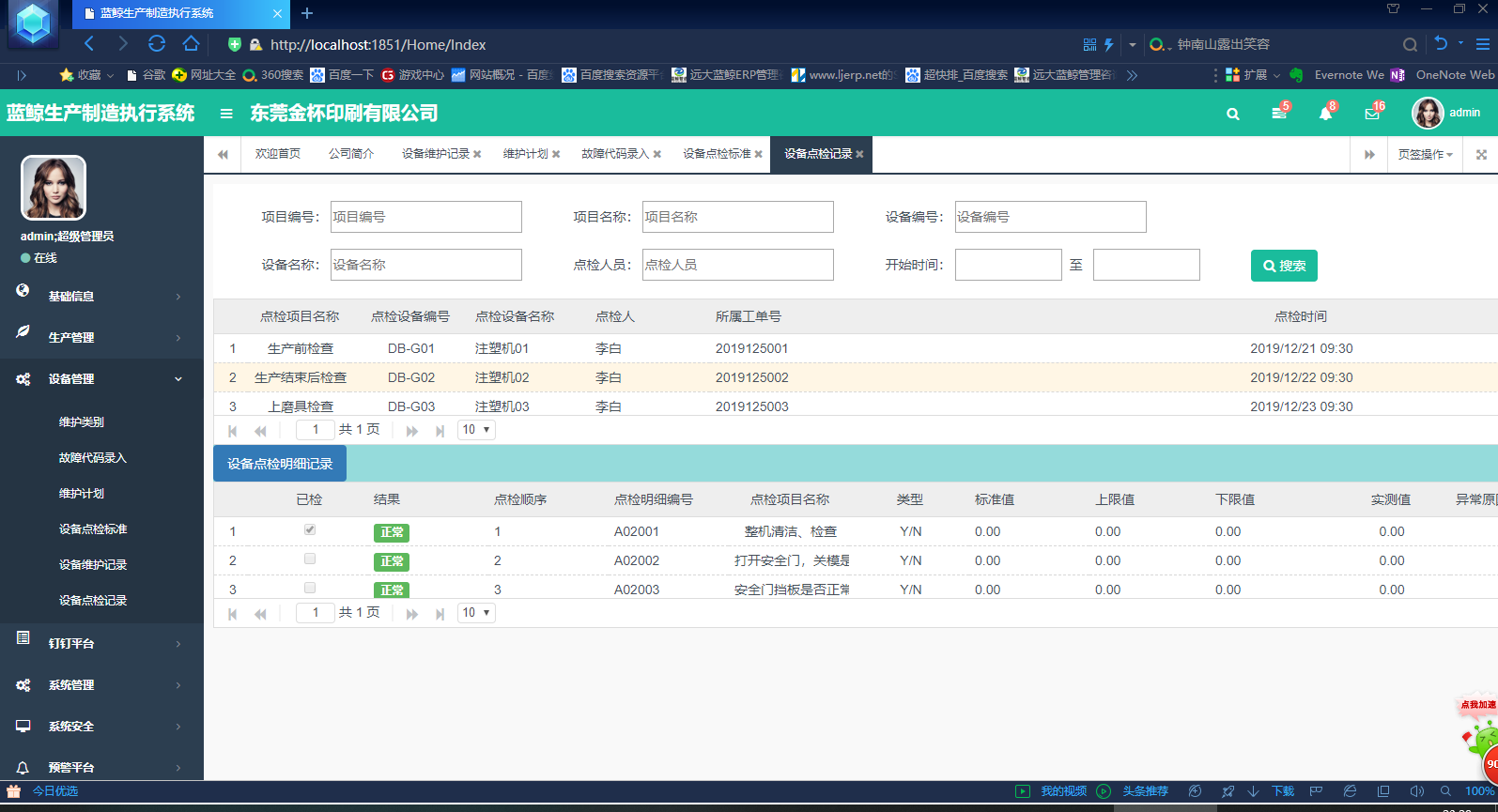
Task: Open page size dropdown in lower pager
Action: coord(476,613)
